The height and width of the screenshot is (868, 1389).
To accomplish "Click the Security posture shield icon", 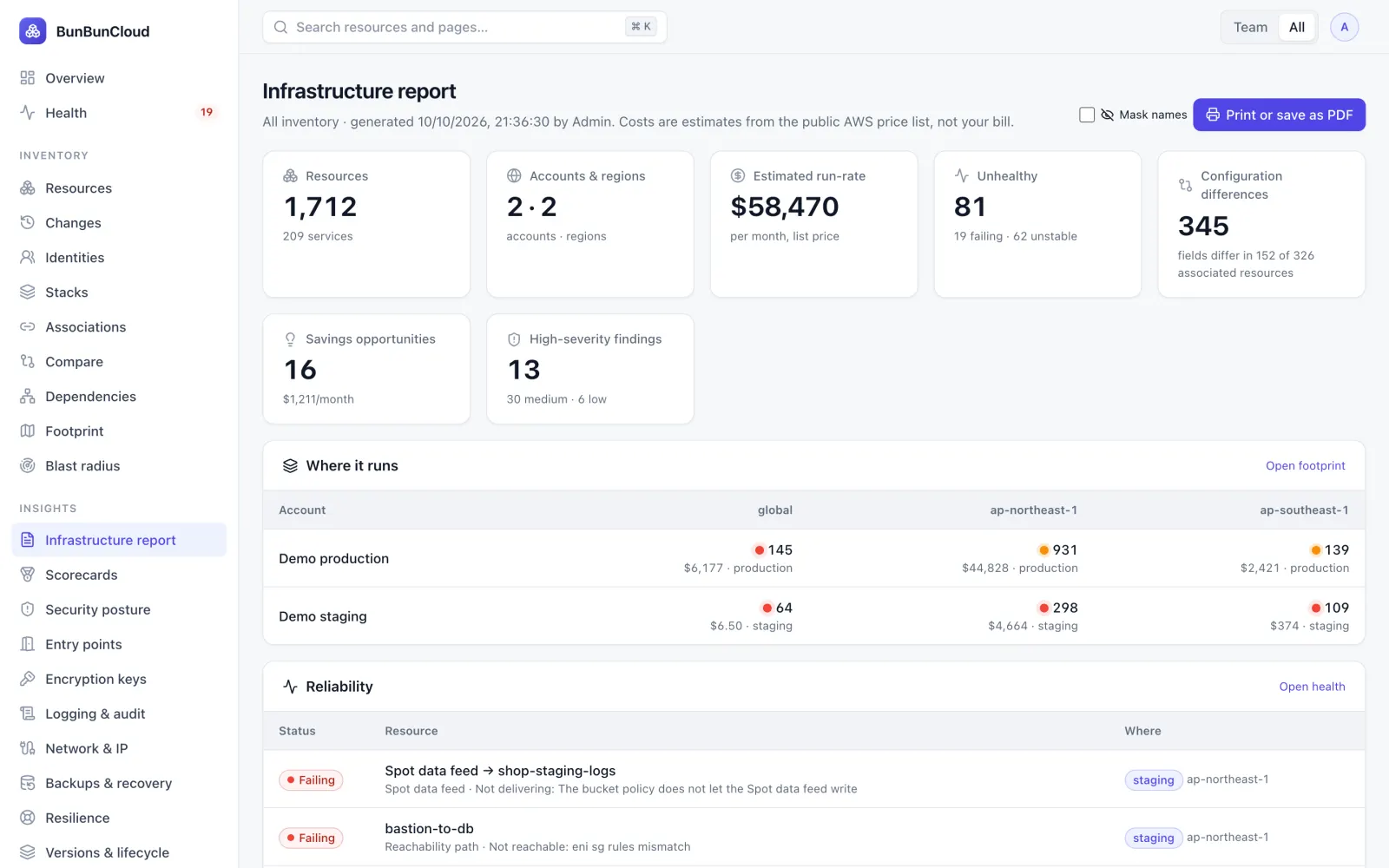I will (28, 609).
